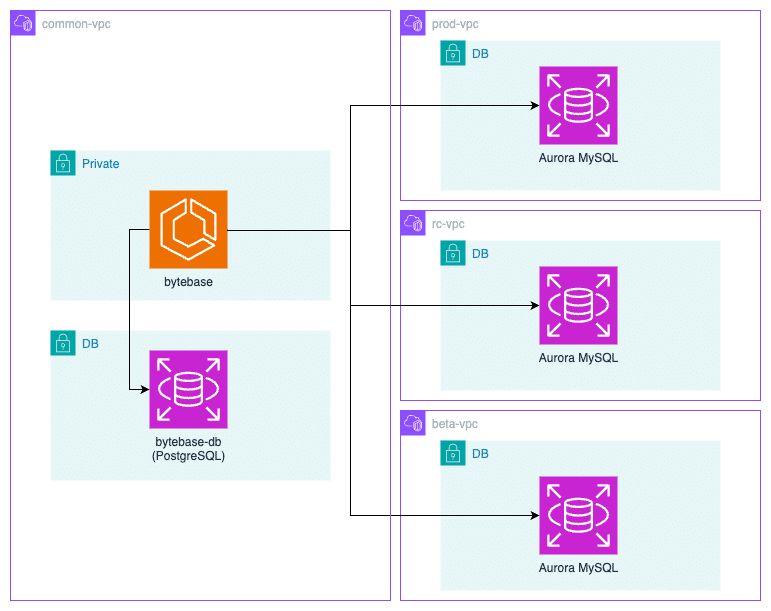The height and width of the screenshot is (611, 771).
Task: Click the "common-vpc" label
Action: click(x=76, y=24)
